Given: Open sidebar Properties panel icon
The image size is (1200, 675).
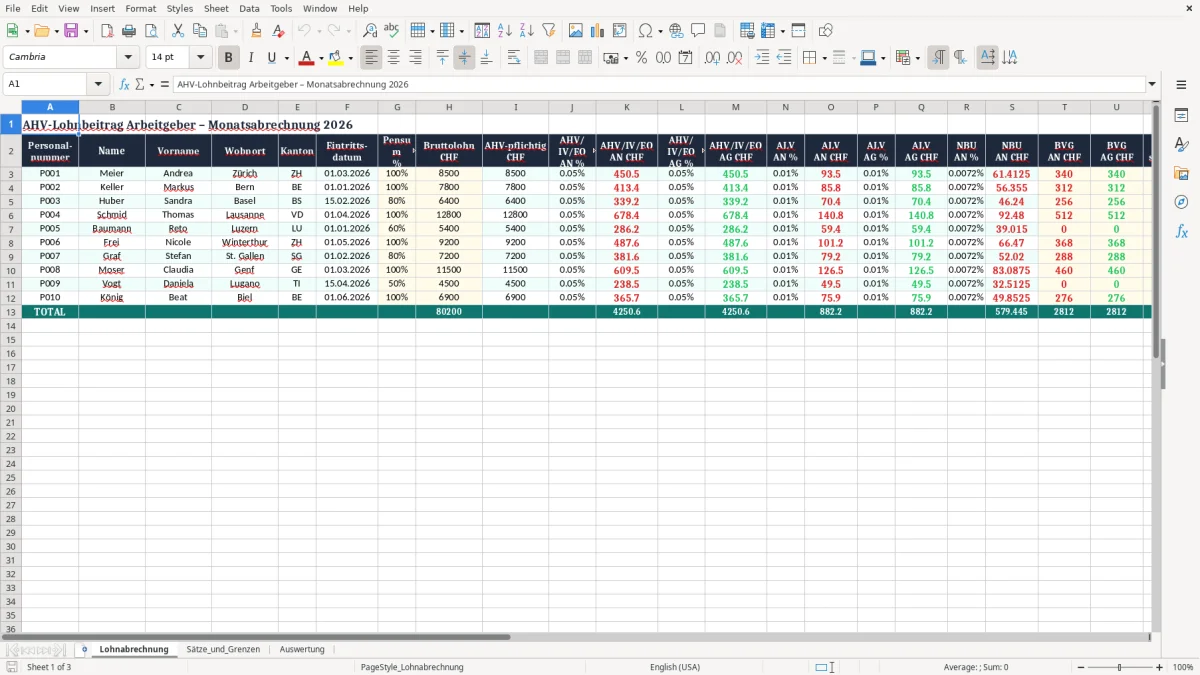Looking at the screenshot, I should coord(1181,116).
